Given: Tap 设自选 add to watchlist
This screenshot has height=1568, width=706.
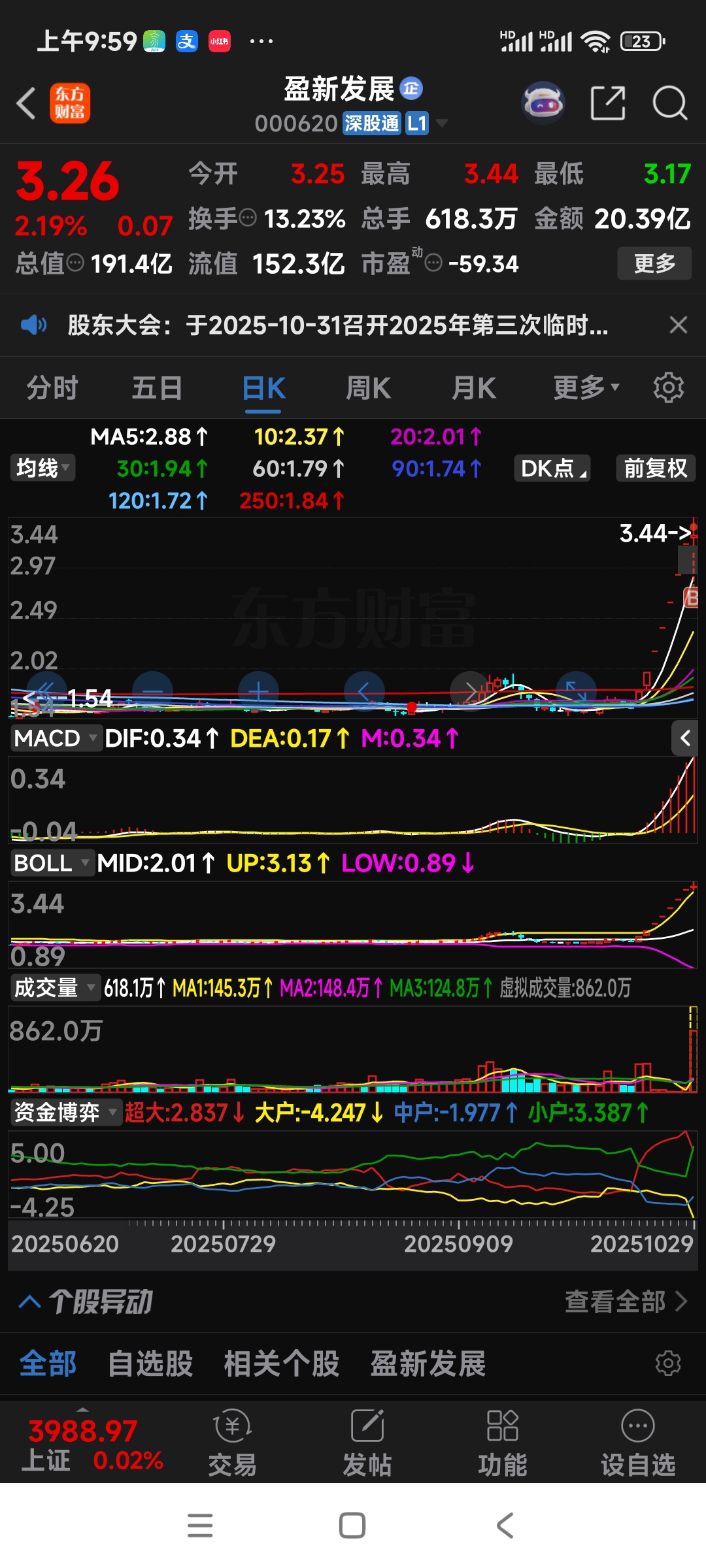Looking at the screenshot, I should (638, 1443).
